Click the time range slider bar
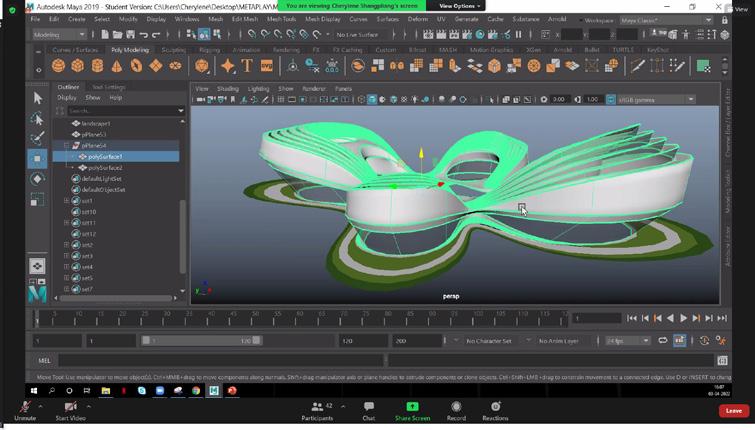 click(200, 341)
